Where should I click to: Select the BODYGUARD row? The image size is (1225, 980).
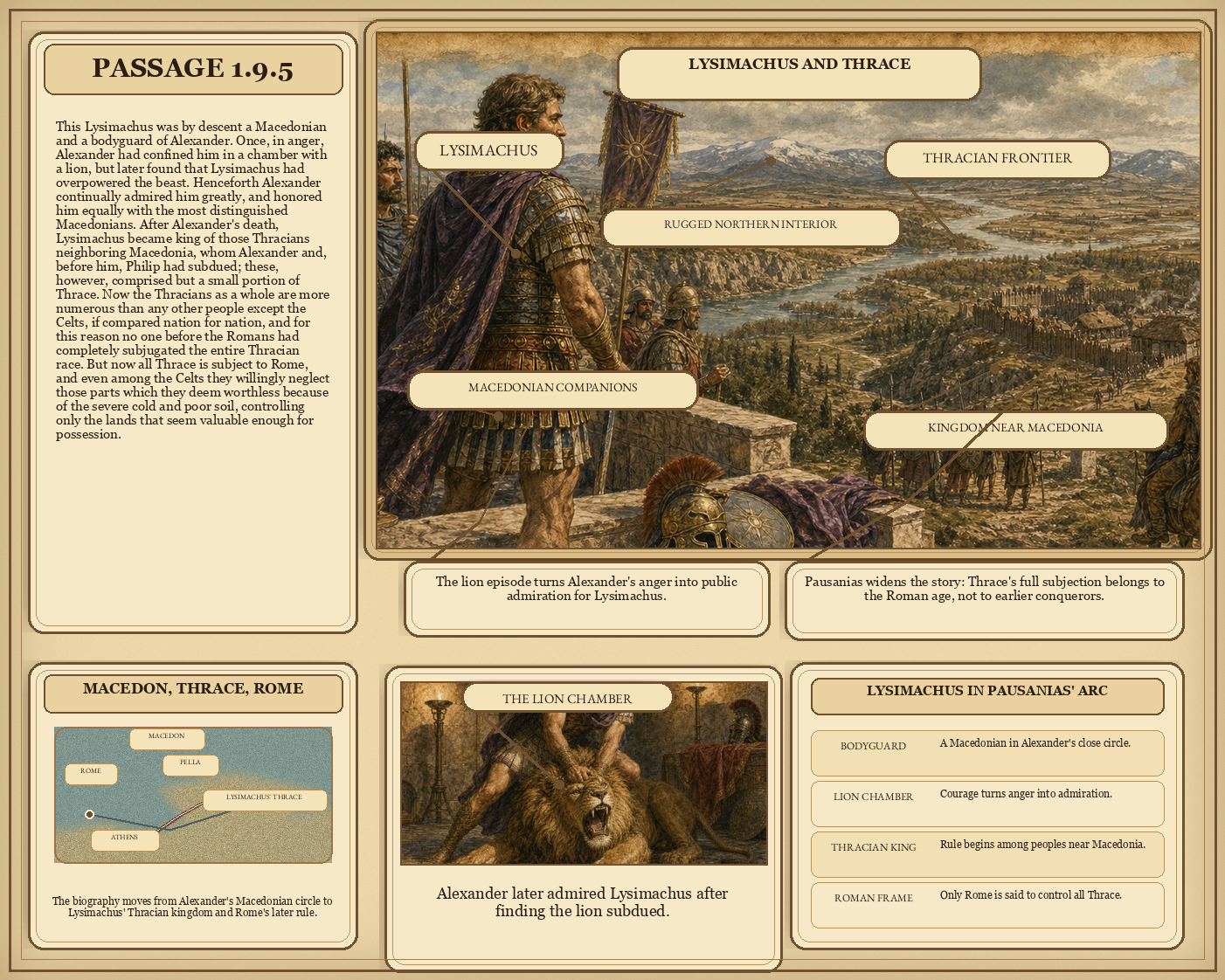[x=987, y=753]
